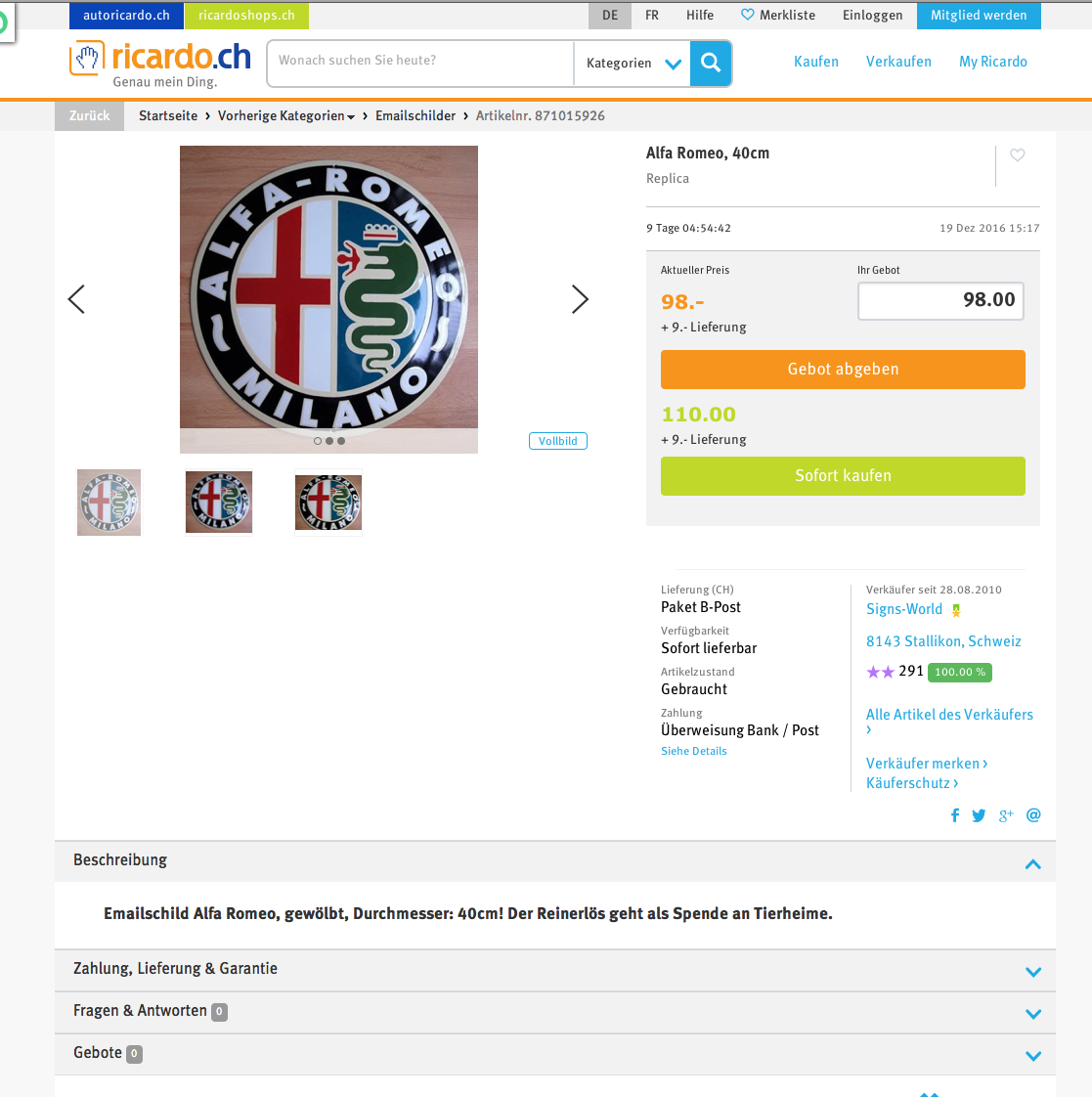The height and width of the screenshot is (1097, 1092).
Task: Switch to autoricardo.ch tab
Action: 127,16
